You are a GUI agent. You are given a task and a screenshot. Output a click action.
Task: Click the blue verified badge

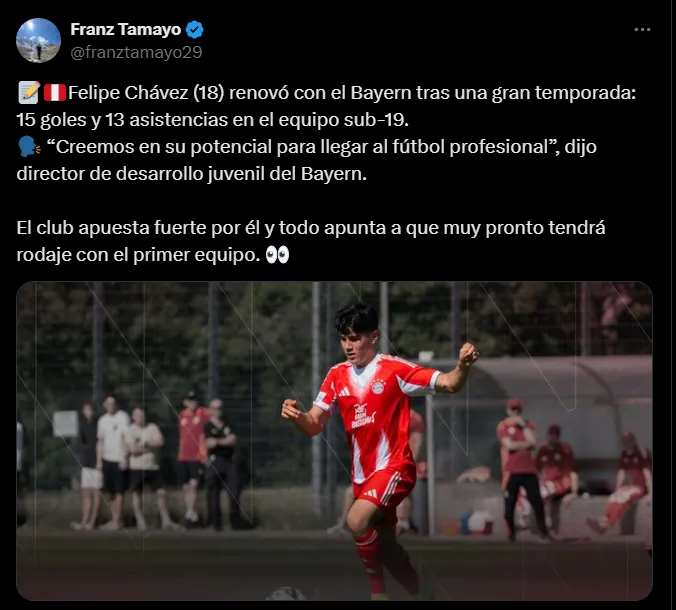click(194, 30)
